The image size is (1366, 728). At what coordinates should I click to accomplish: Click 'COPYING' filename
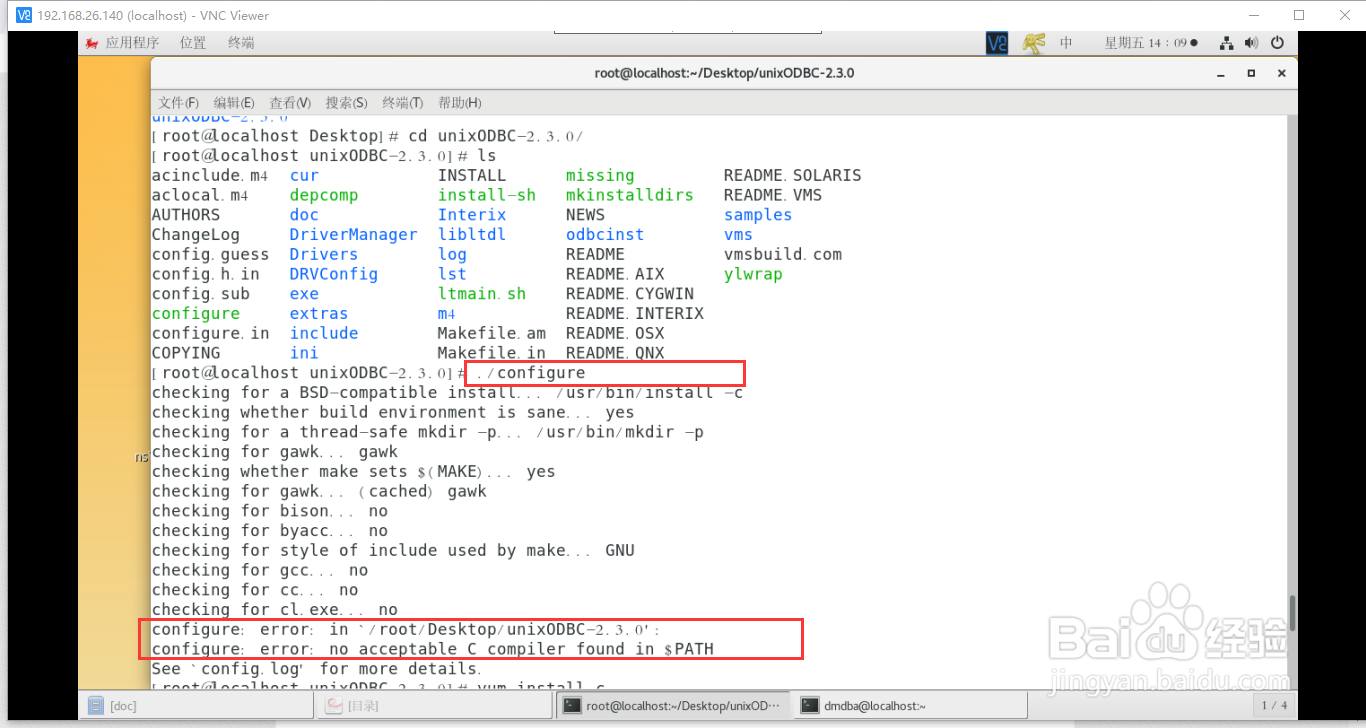click(x=186, y=353)
